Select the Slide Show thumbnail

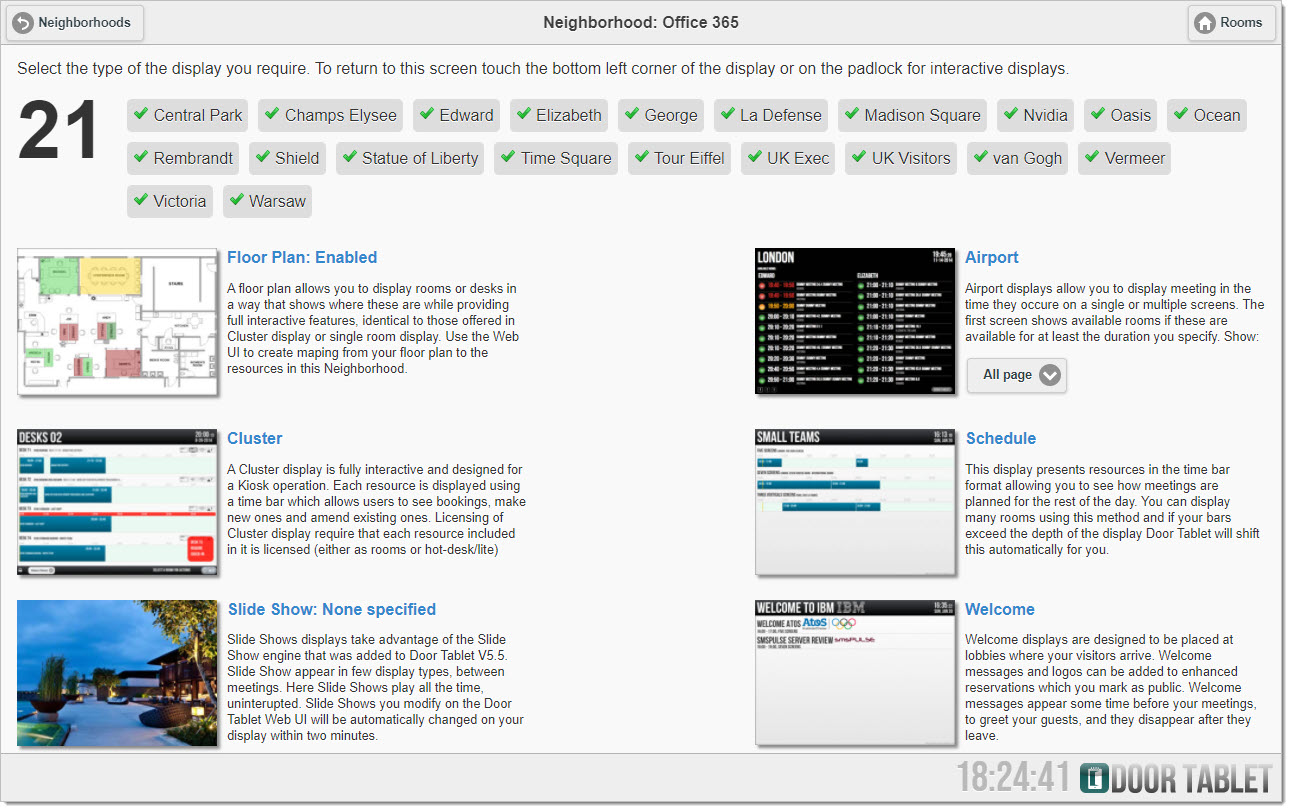coord(117,673)
